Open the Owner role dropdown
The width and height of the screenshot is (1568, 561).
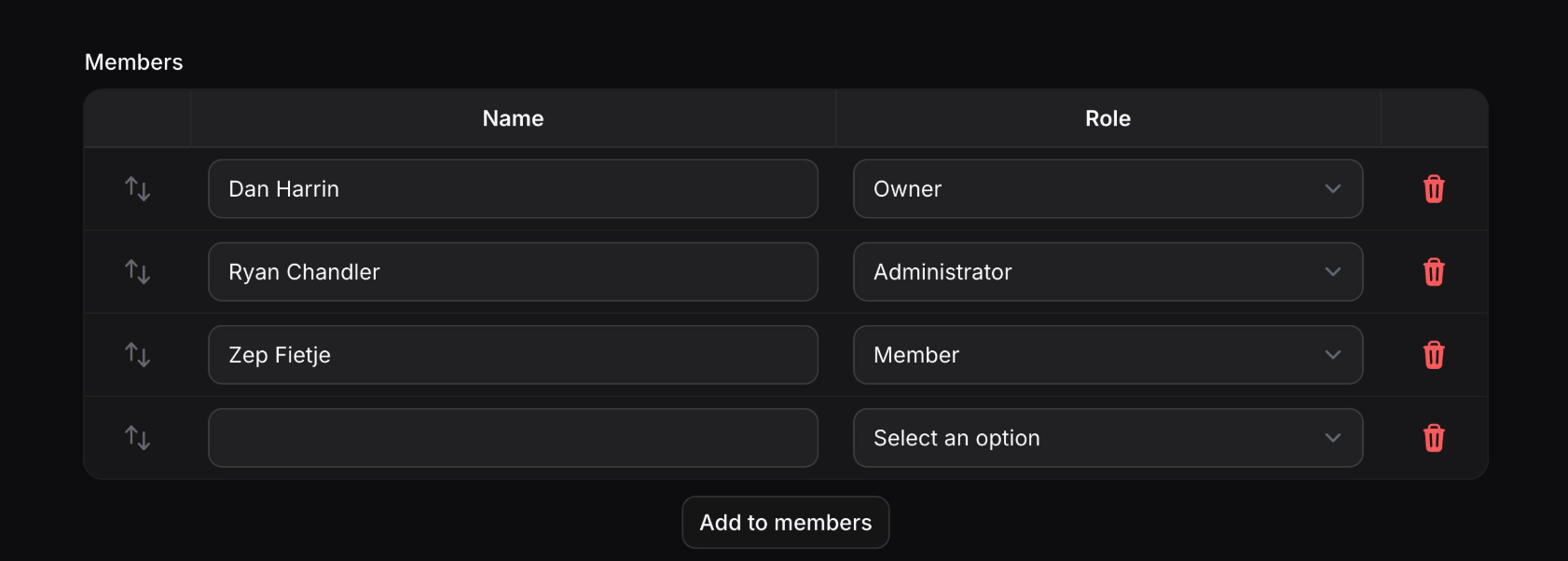pyautogui.click(x=1107, y=189)
